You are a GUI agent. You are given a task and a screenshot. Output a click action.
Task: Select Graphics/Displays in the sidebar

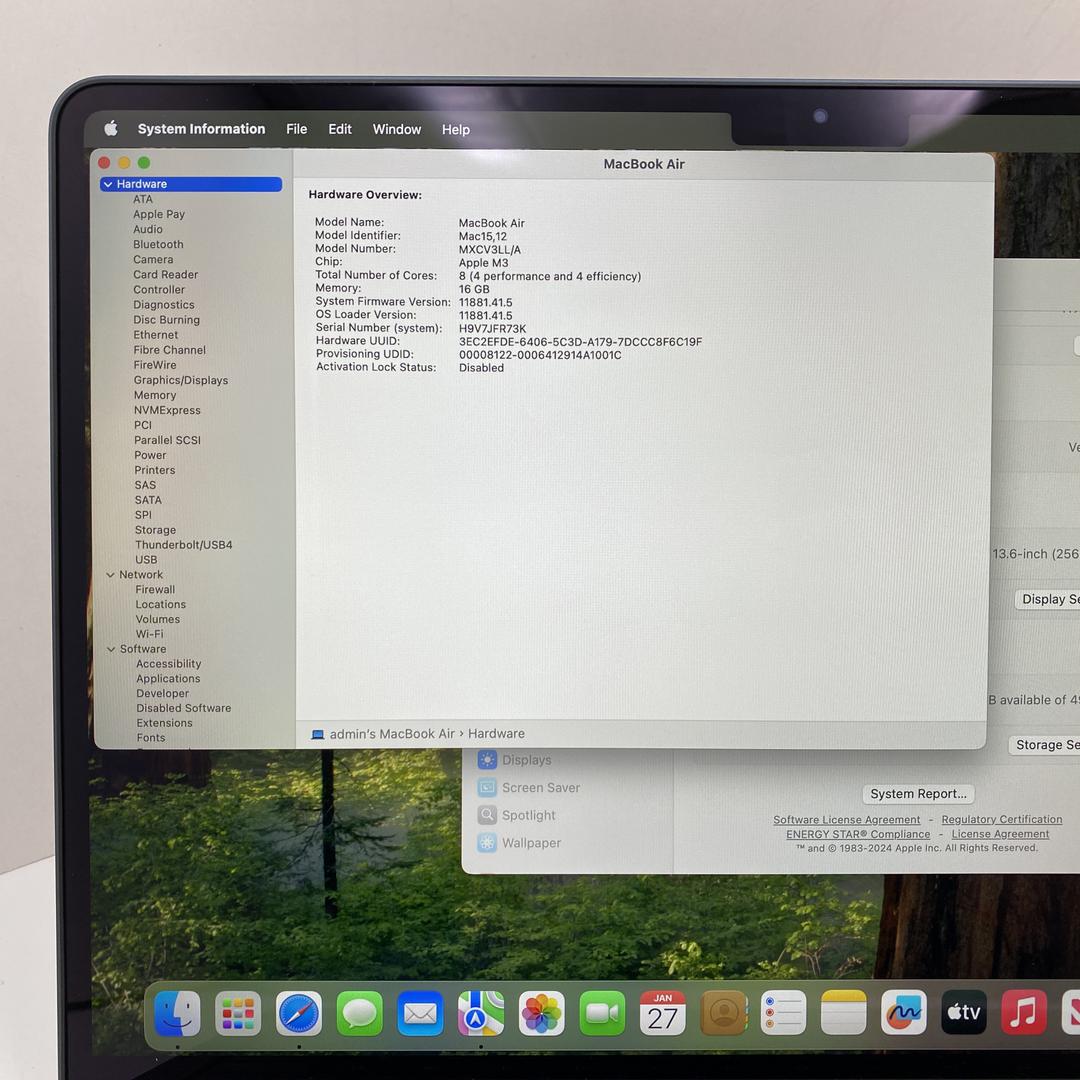[x=180, y=380]
